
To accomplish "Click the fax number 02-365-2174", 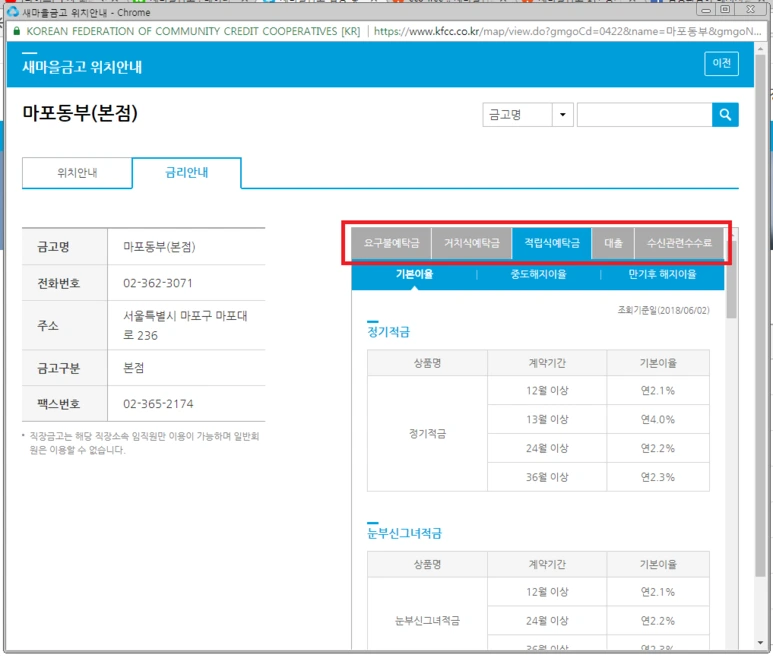I will click(x=158, y=404).
